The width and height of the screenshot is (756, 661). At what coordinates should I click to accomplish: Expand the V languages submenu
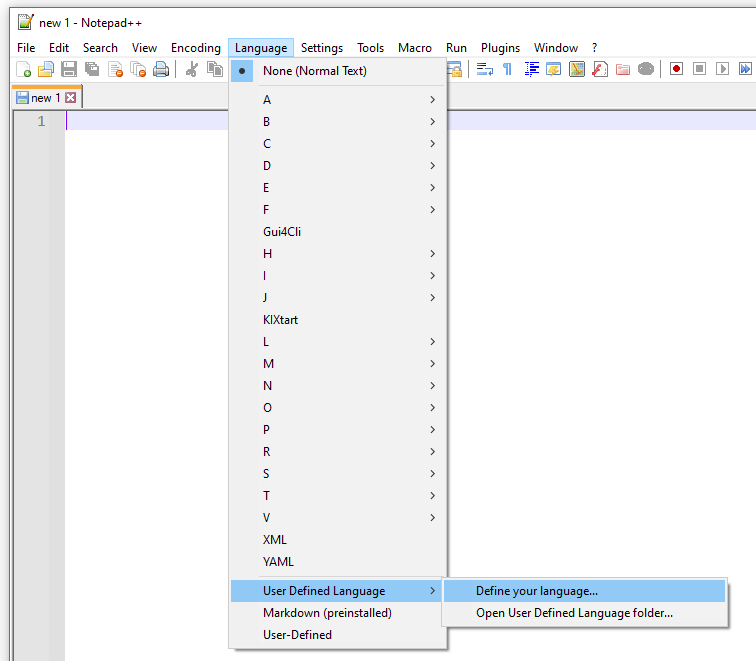point(338,518)
